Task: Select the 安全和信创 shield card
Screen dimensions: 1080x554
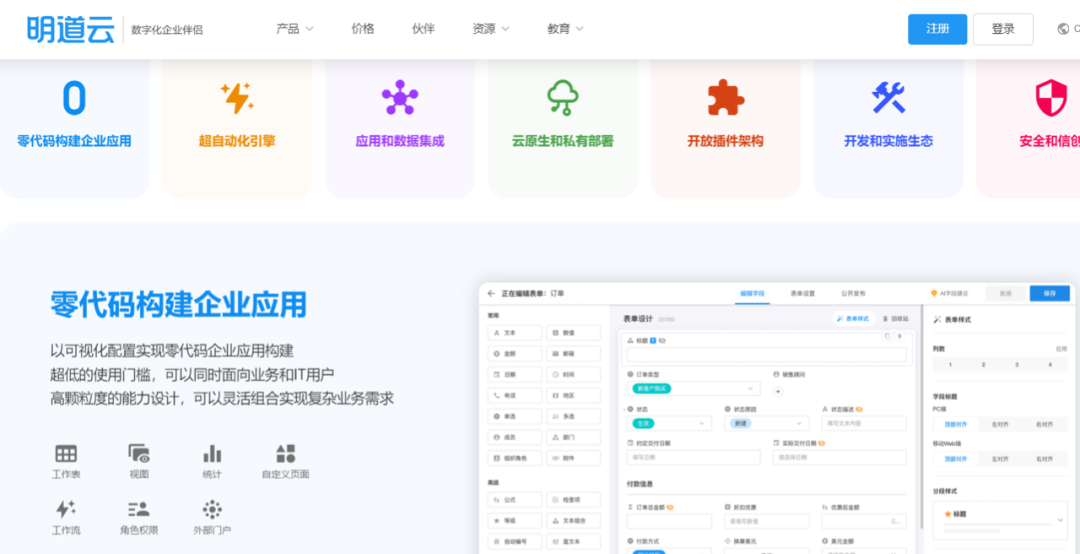Action: click(x=1028, y=127)
